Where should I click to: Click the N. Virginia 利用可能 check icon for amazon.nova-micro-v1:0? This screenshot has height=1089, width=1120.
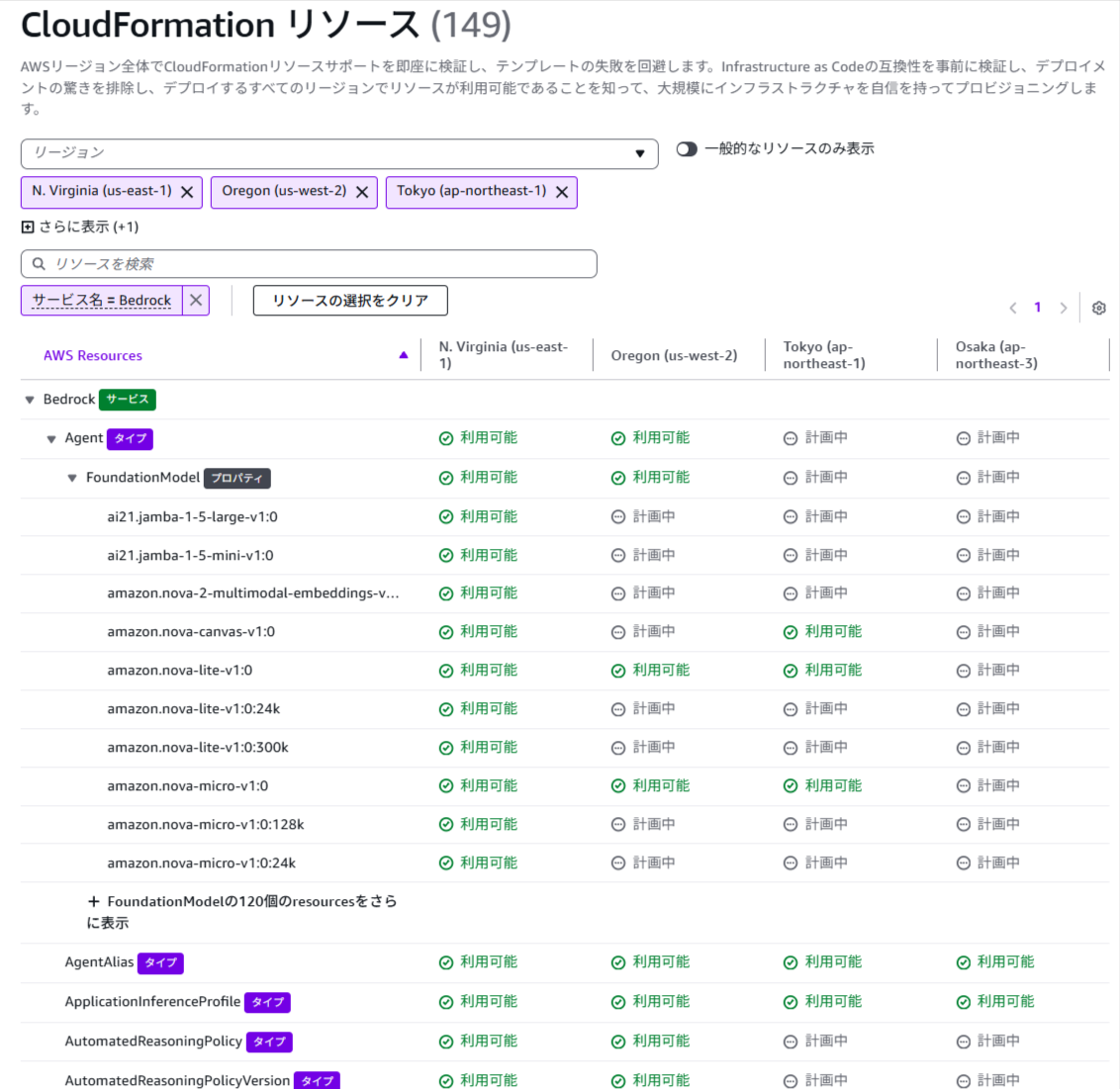(445, 786)
